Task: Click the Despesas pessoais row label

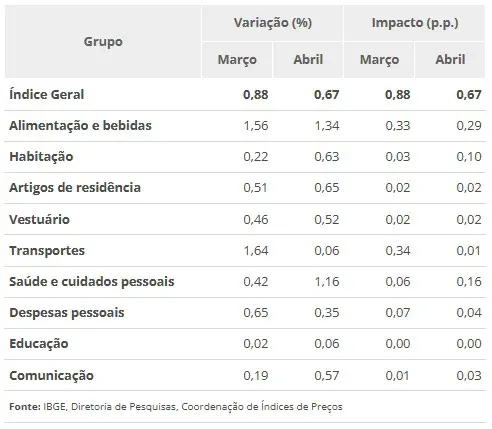Action: click(x=67, y=313)
